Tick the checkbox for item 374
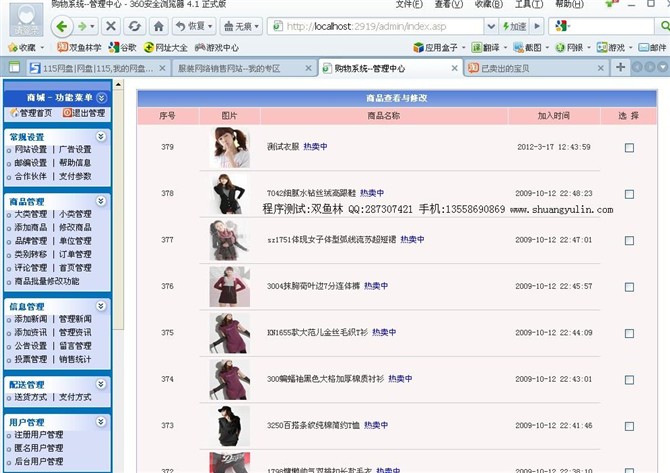 pyautogui.click(x=629, y=380)
